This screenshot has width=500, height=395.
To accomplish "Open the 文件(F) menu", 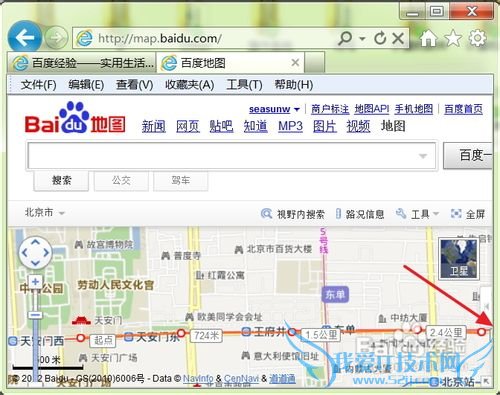I will pyautogui.click(x=38, y=85).
